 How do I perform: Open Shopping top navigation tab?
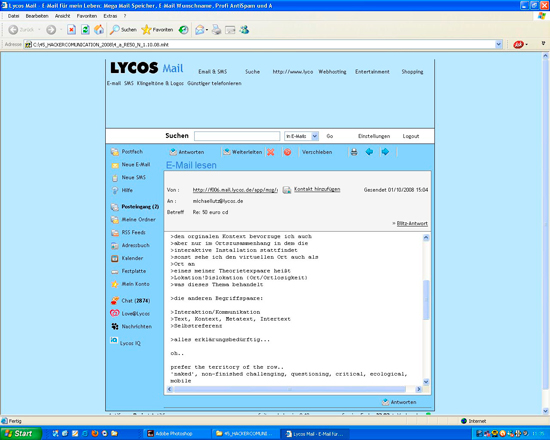[x=412, y=72]
